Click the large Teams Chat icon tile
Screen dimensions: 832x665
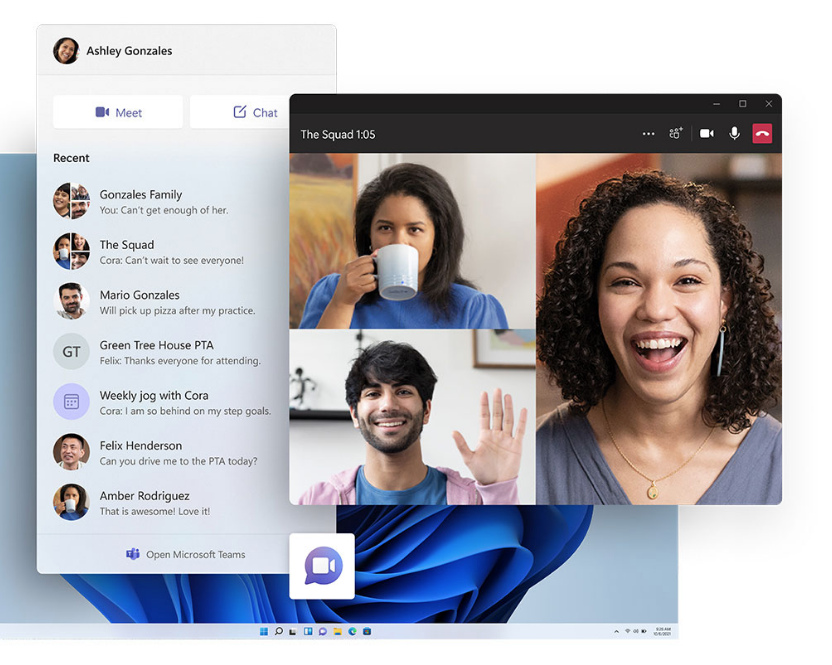pyautogui.click(x=322, y=566)
